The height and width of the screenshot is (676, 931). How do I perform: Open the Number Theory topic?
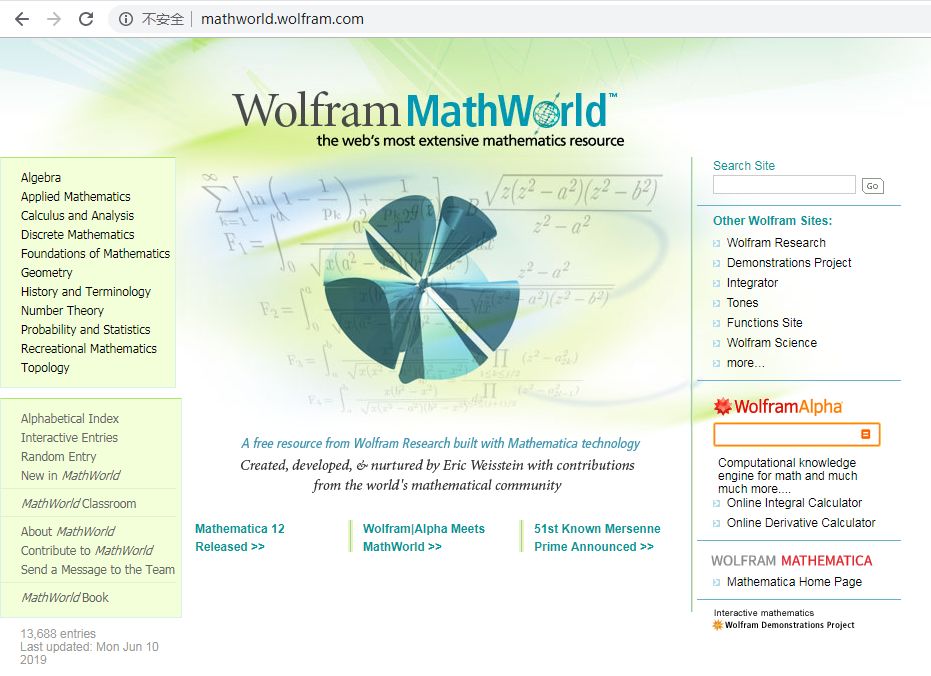pos(62,310)
